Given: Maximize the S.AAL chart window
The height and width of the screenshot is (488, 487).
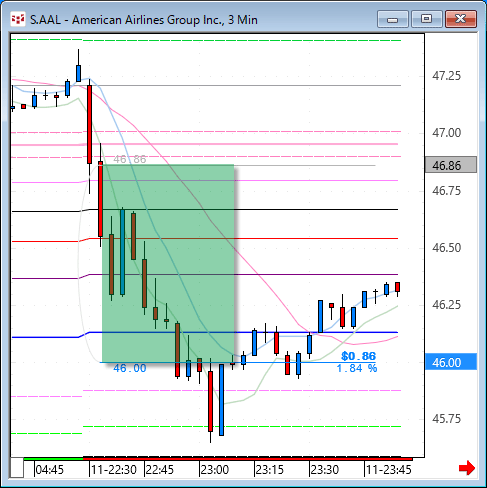Looking at the screenshot, I should tap(426, 19).
